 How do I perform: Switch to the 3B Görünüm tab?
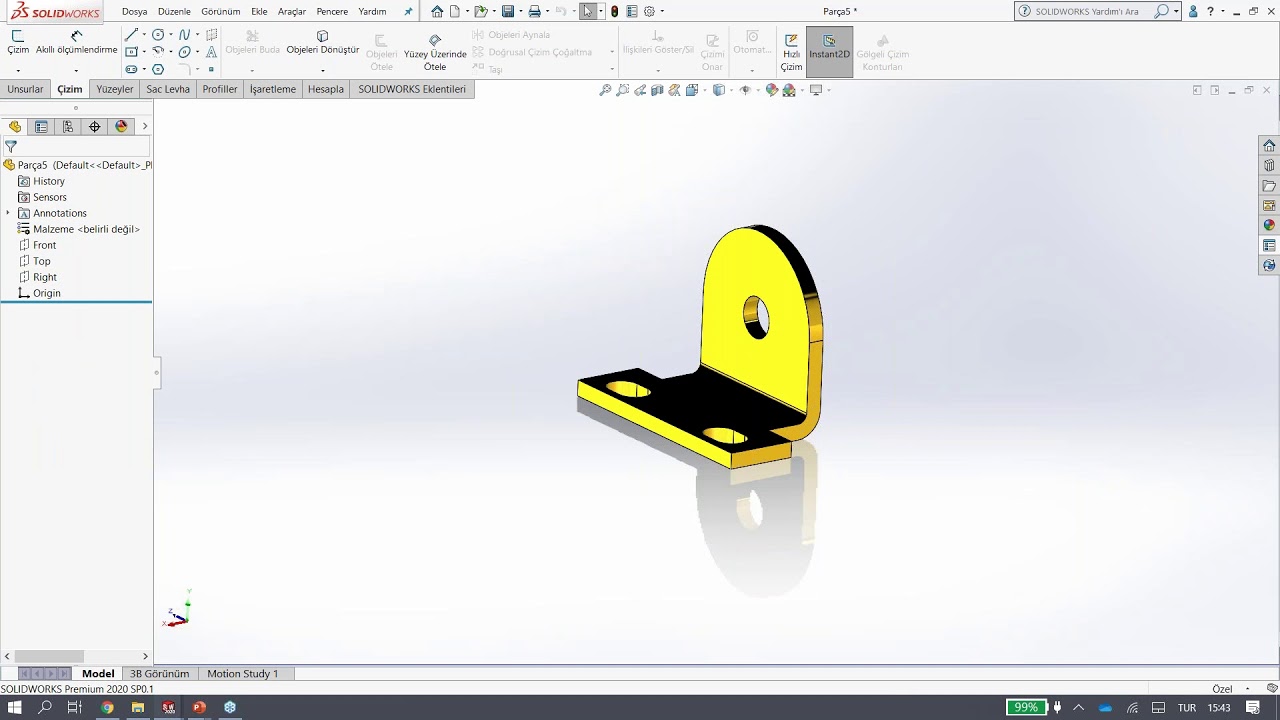159,674
